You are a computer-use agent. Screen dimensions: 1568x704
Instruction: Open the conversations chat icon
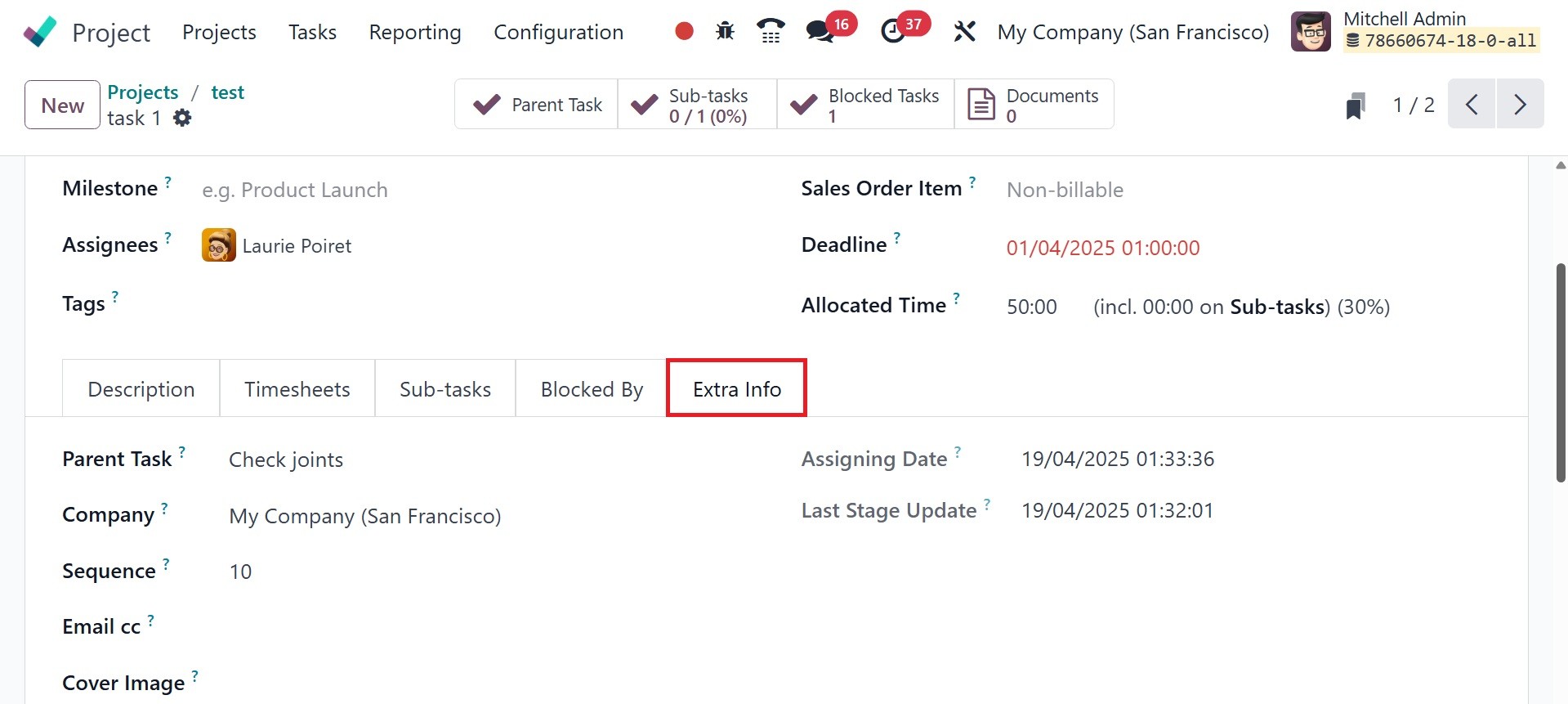tap(820, 32)
